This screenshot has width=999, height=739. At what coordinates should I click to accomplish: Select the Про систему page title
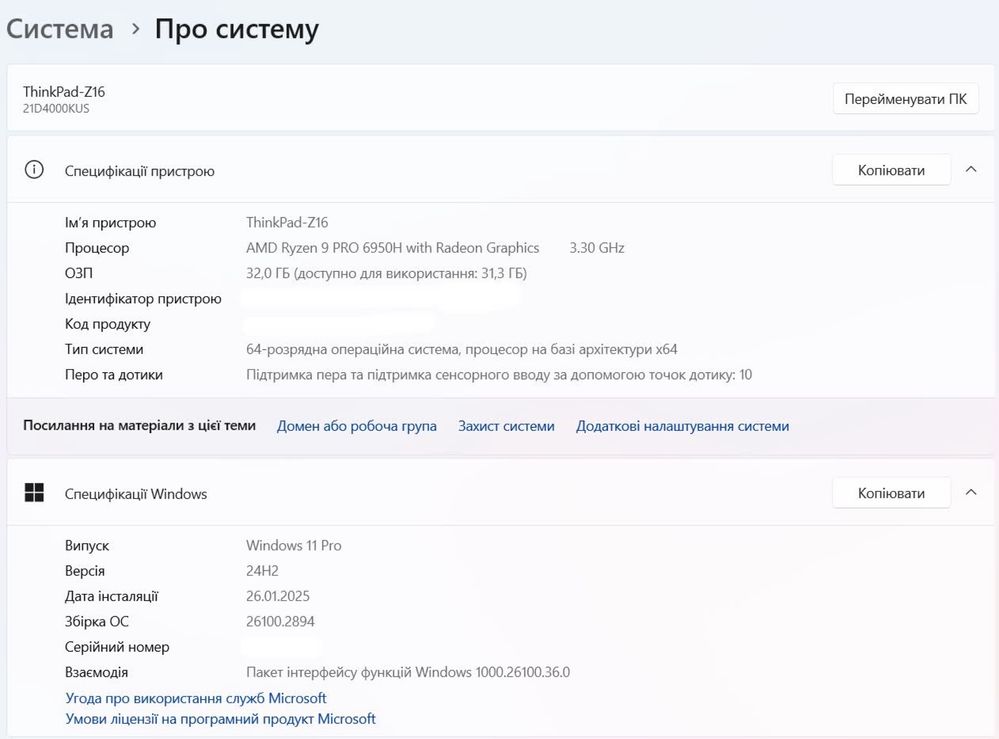[x=237, y=30]
